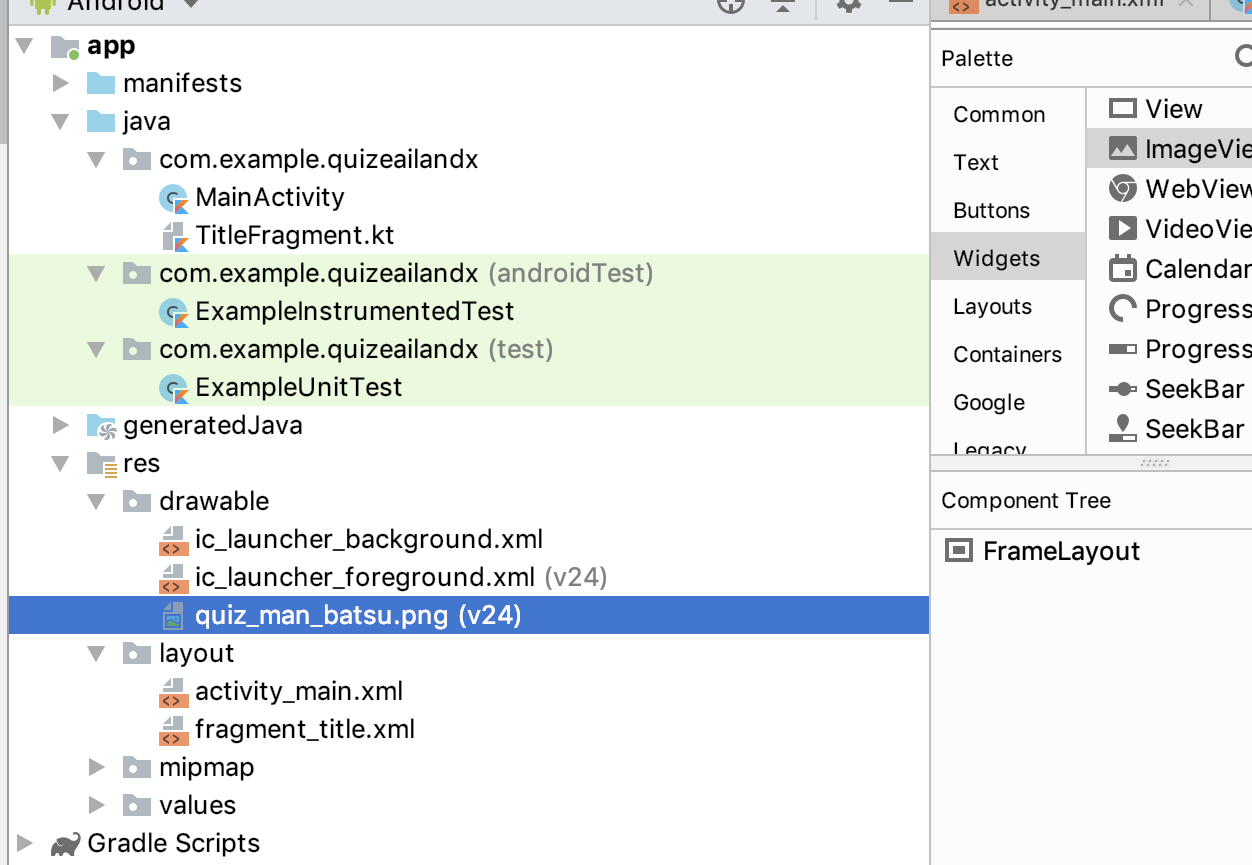Click the generatedJava folder icon
This screenshot has height=865, width=1252.
[101, 426]
